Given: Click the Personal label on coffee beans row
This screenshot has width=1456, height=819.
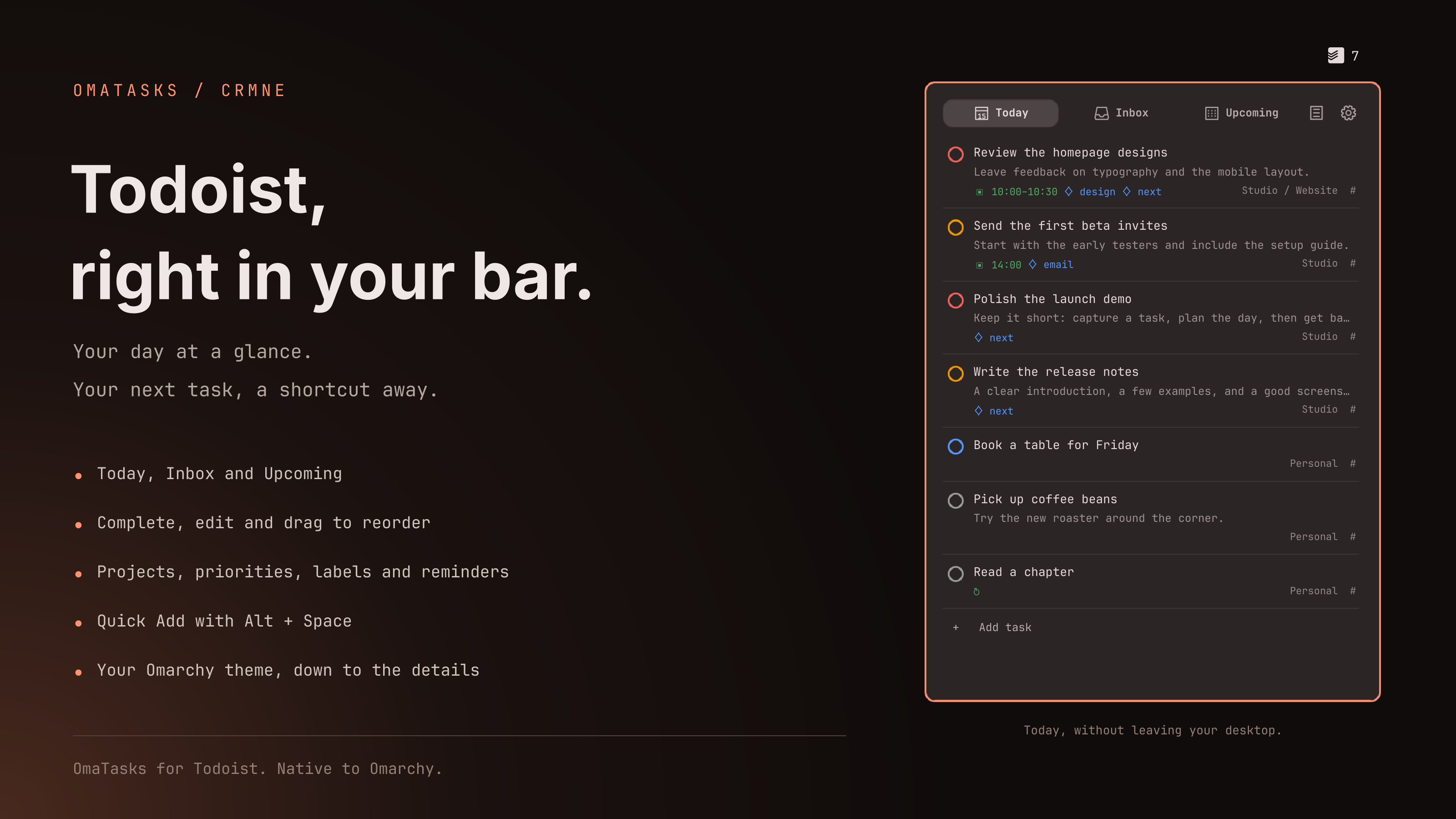Looking at the screenshot, I should (1314, 536).
